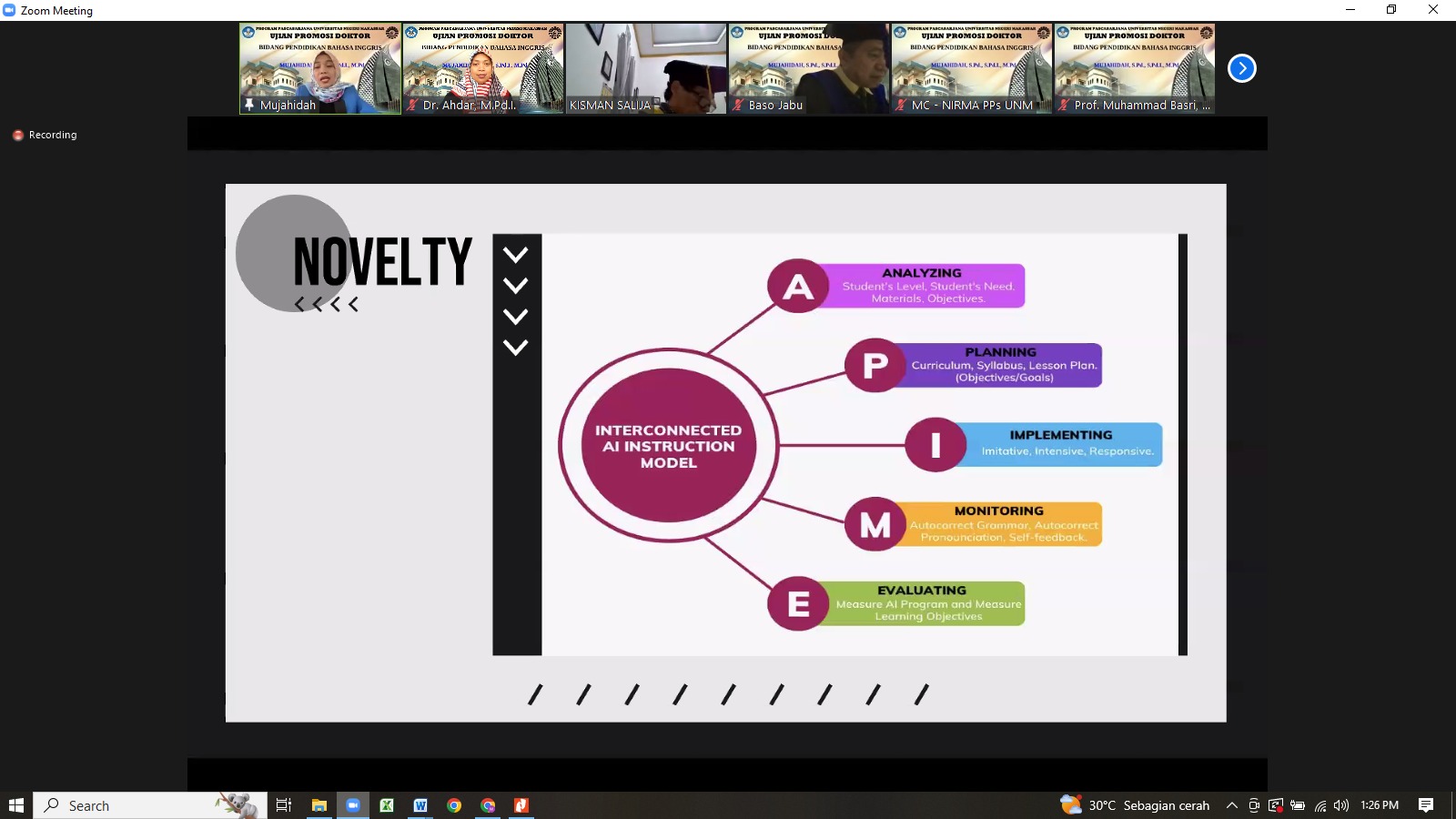Select KISMAN SALIJA's video thumbnail
1456x819 pixels.
(x=646, y=68)
